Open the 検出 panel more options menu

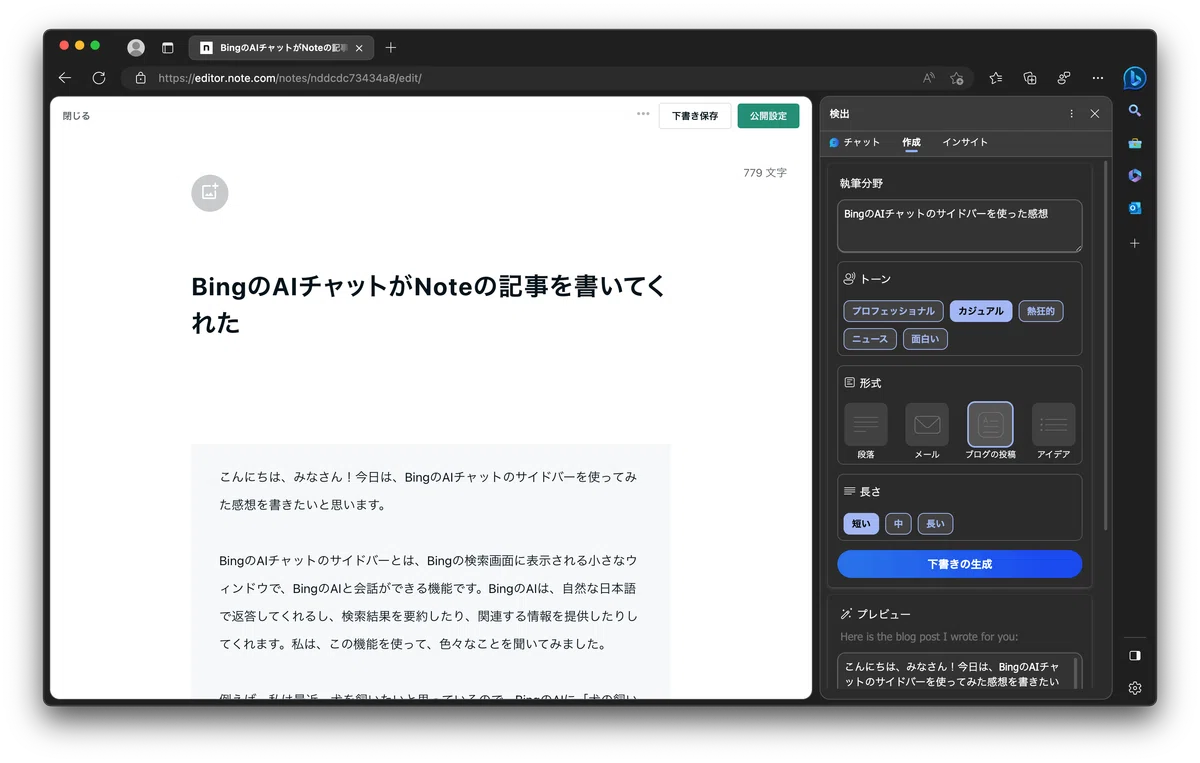pos(1072,114)
